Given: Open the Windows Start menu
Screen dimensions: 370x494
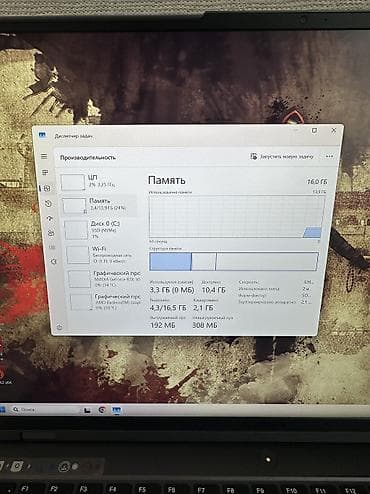Looking at the screenshot, I should pos(2,409).
